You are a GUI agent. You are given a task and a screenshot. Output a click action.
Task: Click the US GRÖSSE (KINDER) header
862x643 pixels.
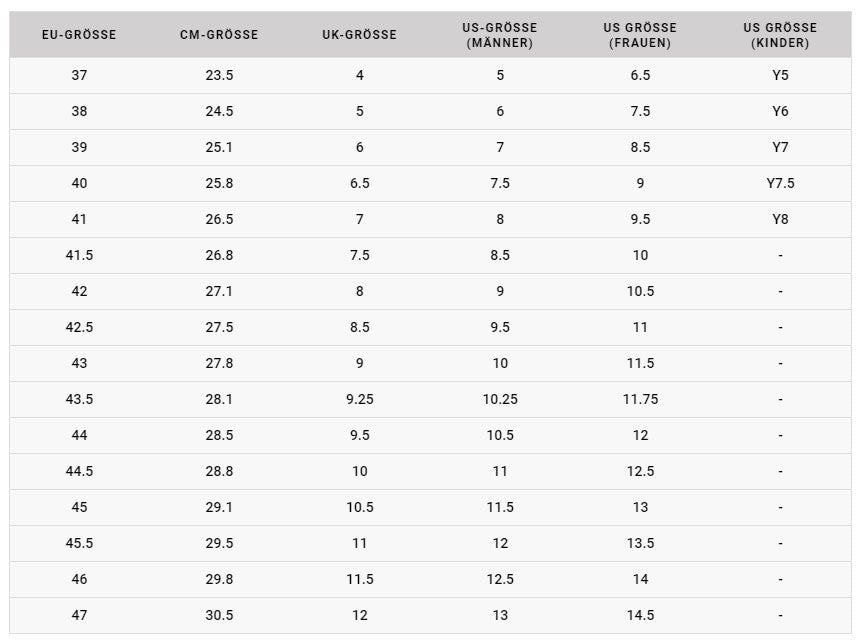point(780,35)
